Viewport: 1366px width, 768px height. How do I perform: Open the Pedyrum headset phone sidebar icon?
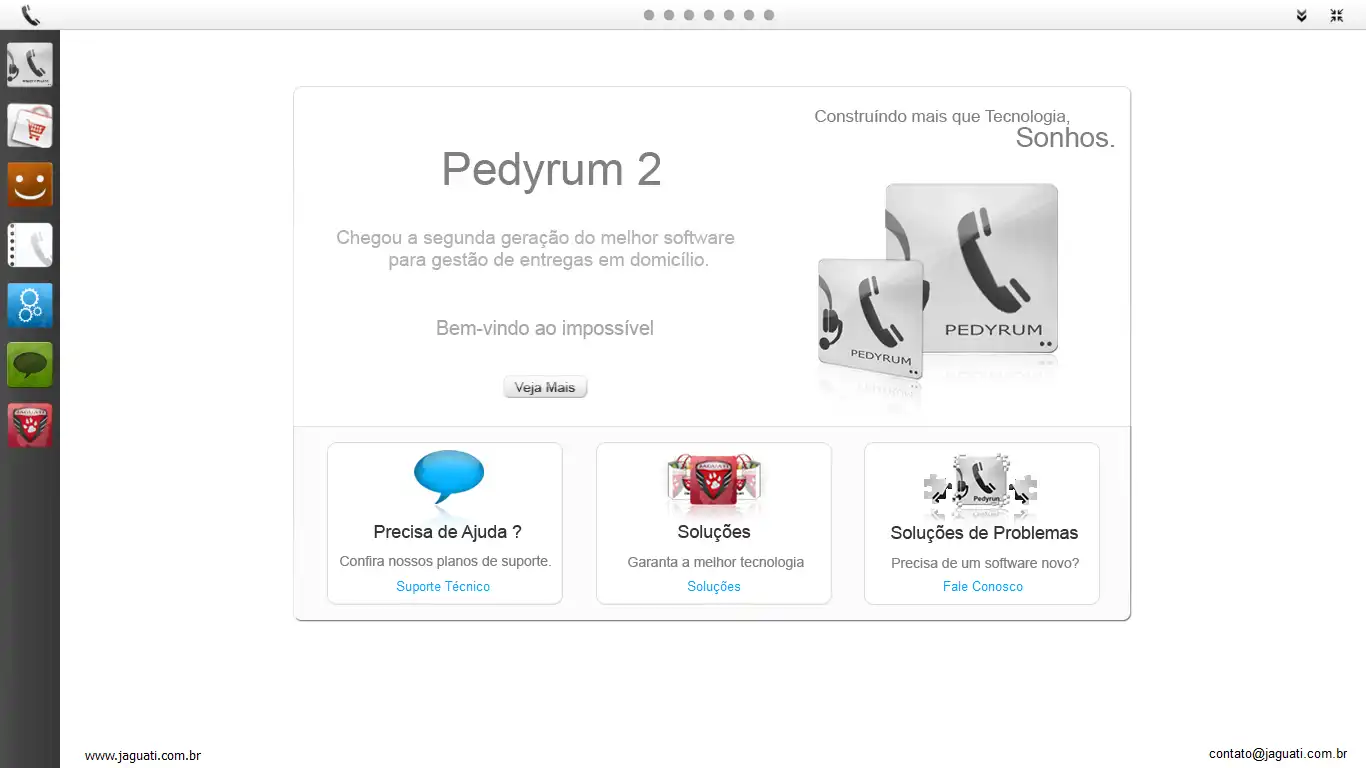click(30, 66)
